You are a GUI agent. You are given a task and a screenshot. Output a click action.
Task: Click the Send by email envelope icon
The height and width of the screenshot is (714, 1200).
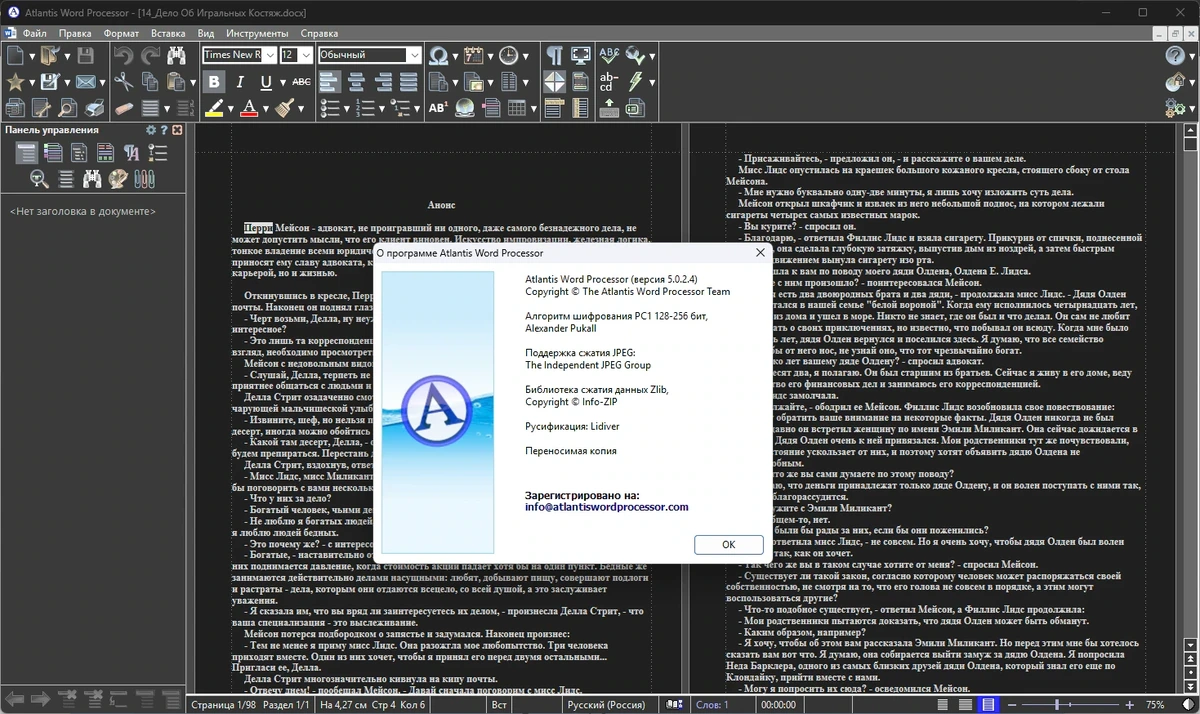point(84,82)
